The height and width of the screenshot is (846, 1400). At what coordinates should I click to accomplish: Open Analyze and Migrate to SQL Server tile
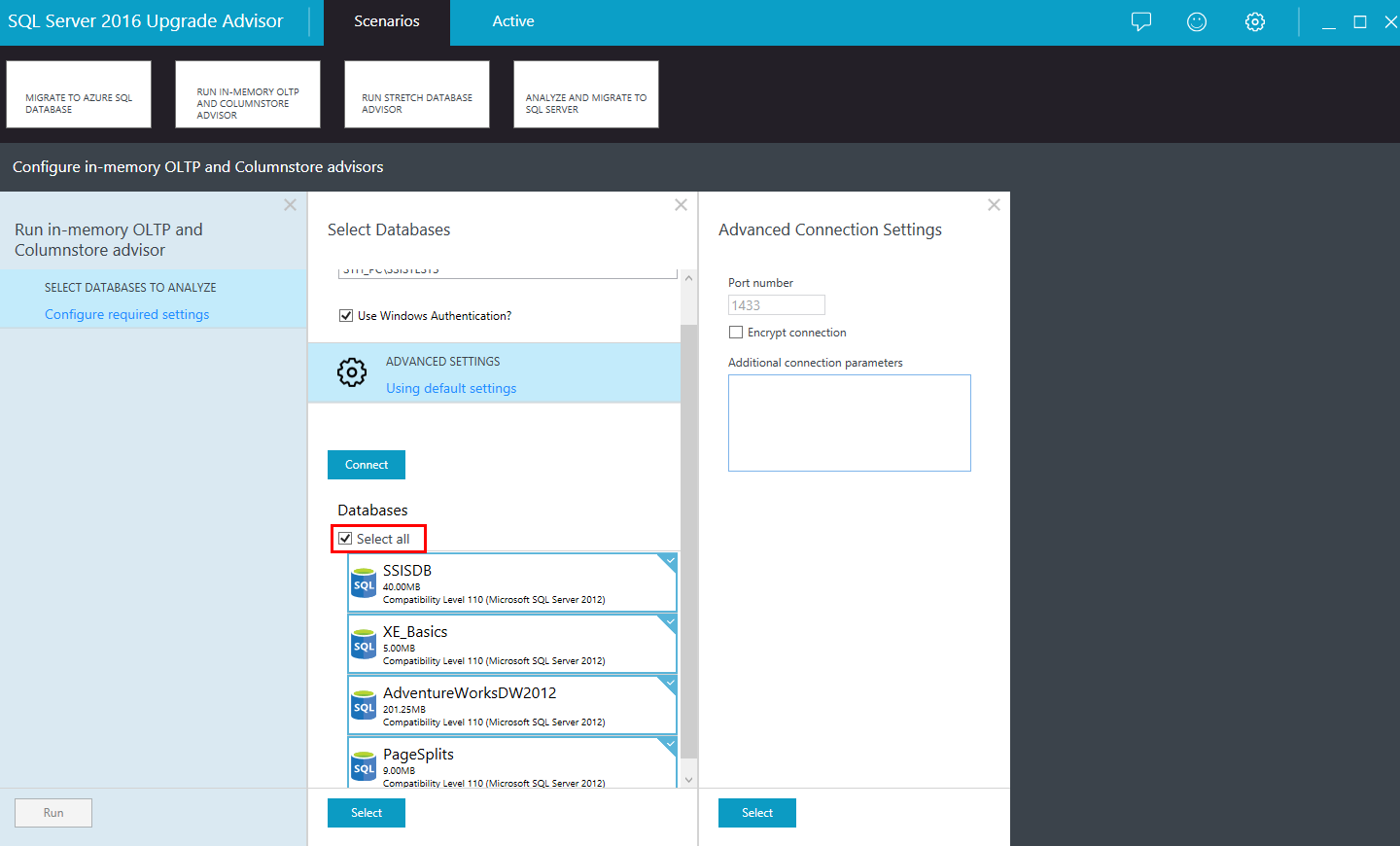[x=586, y=94]
